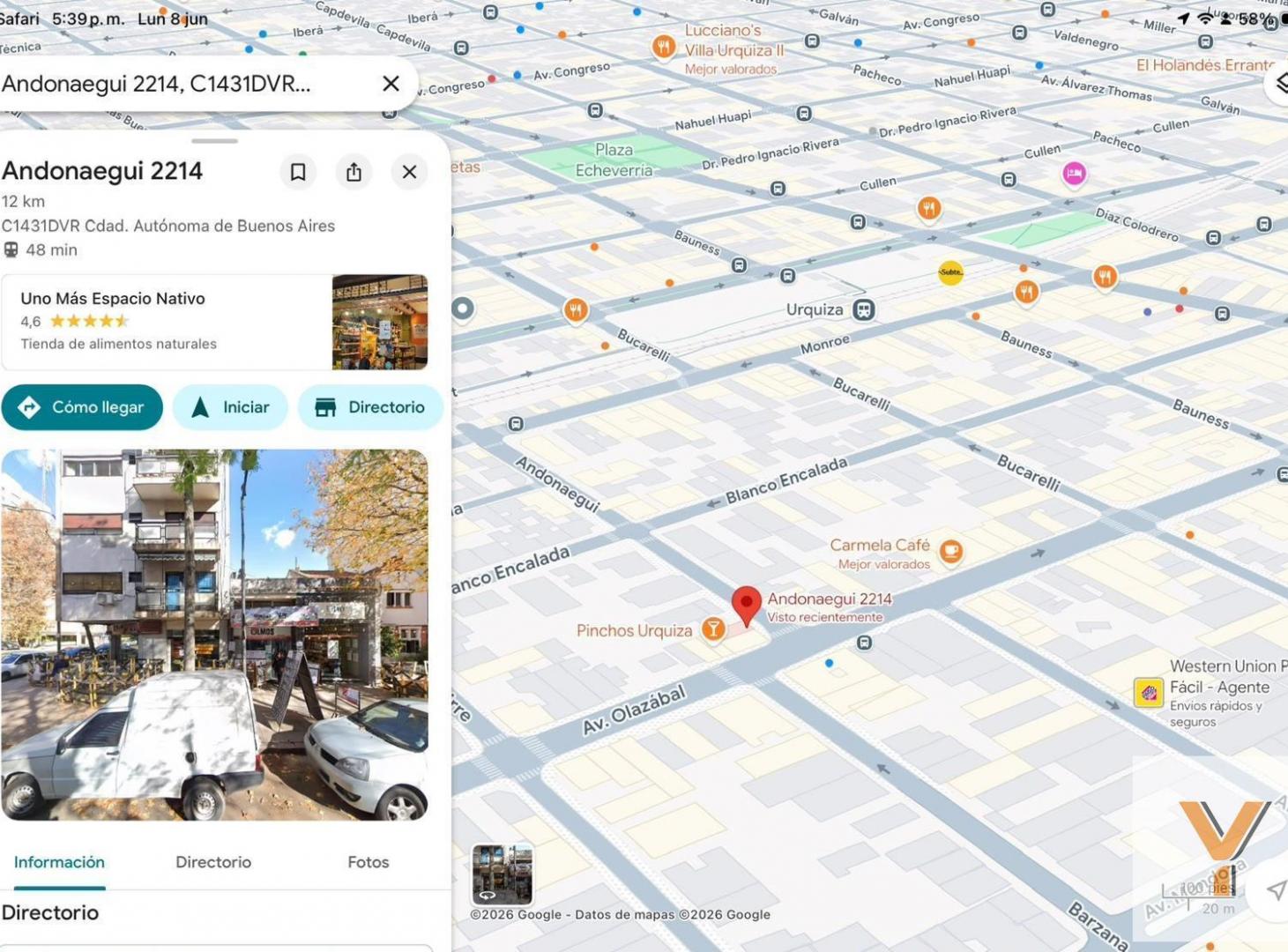The width and height of the screenshot is (1288, 952).
Task: Tap the Directorio pill button with store icon
Action: pos(370,407)
